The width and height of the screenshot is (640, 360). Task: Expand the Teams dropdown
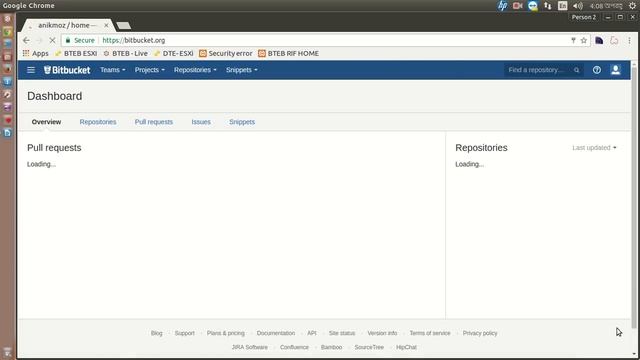pyautogui.click(x=113, y=70)
